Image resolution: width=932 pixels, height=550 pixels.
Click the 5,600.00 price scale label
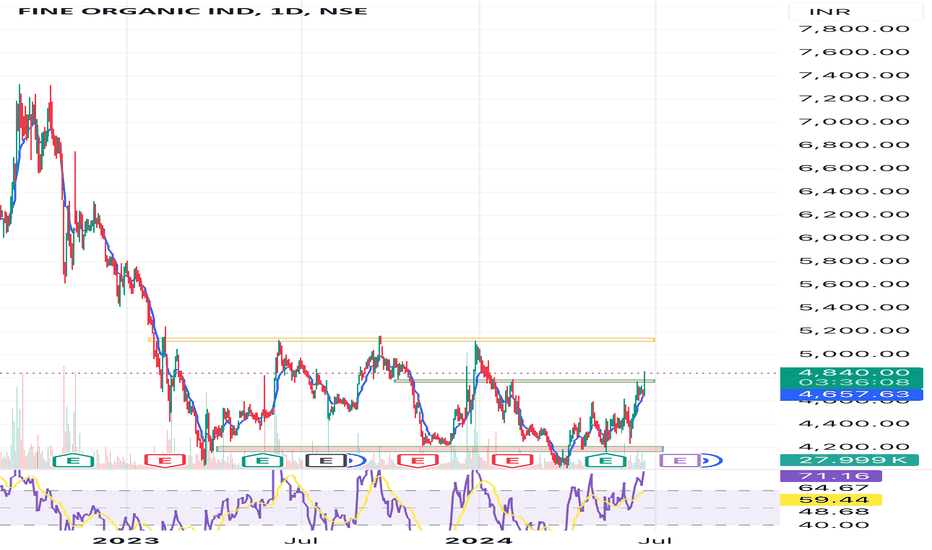(854, 284)
